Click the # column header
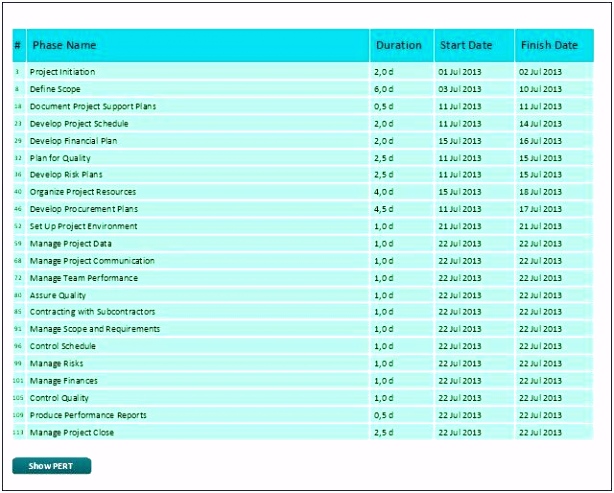The image size is (614, 493). (x=19, y=45)
